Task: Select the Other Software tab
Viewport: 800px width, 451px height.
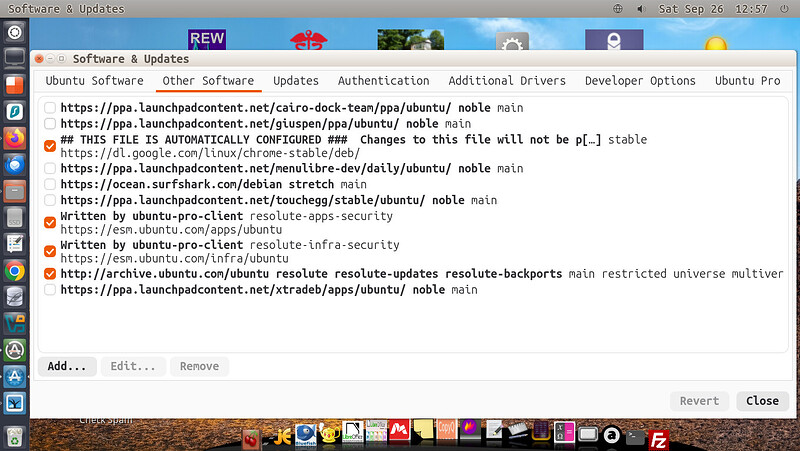Action: 208,81
